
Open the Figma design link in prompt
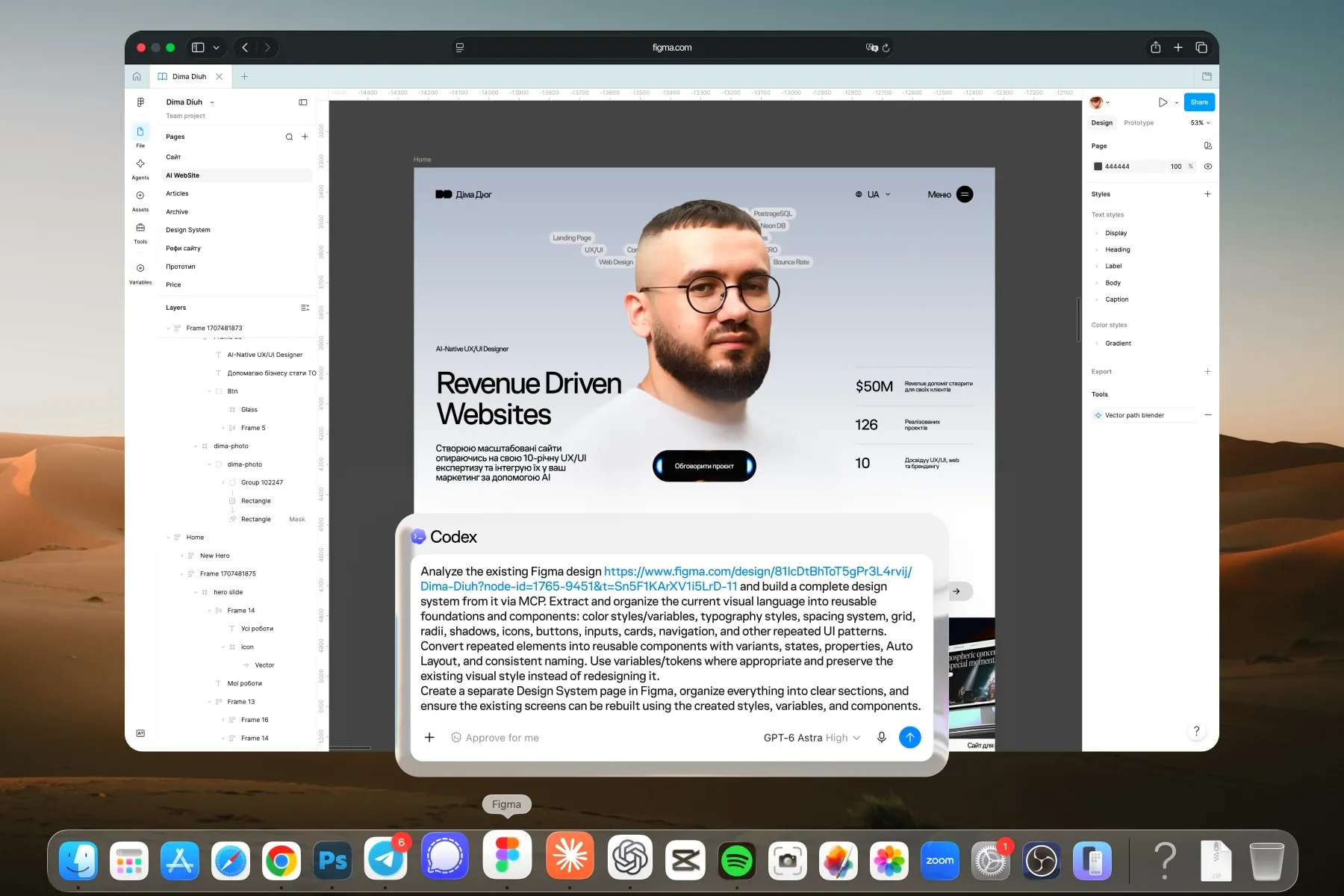(666, 579)
